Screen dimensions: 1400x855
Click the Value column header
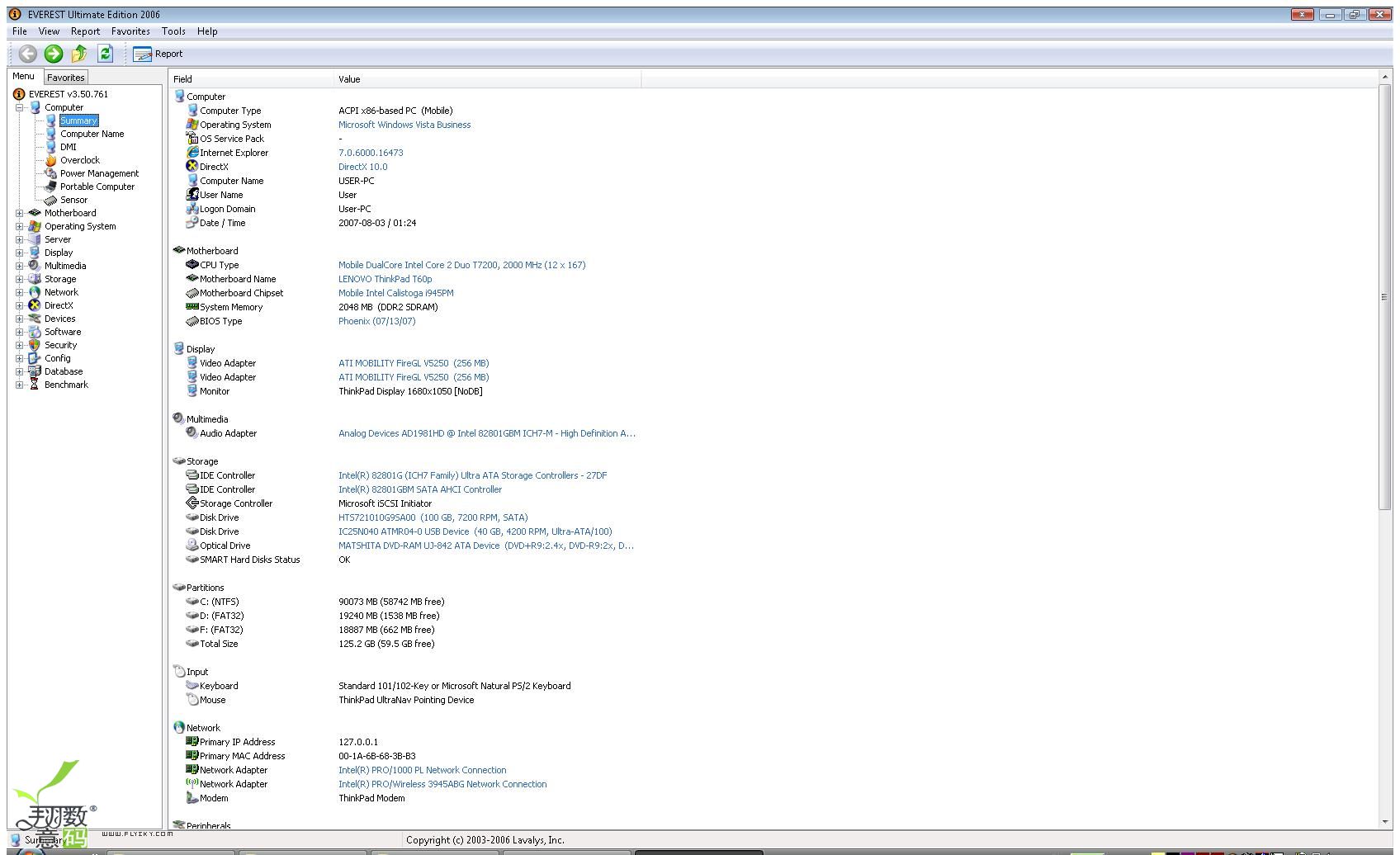pyautogui.click(x=488, y=79)
